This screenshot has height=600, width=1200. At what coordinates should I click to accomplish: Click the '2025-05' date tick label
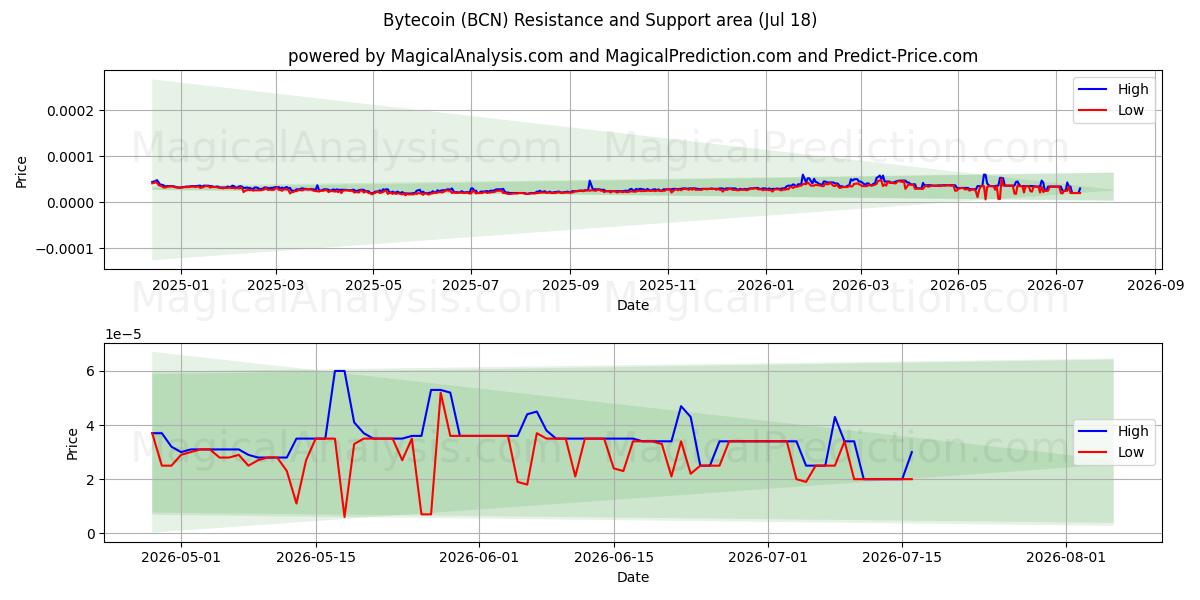(x=373, y=286)
